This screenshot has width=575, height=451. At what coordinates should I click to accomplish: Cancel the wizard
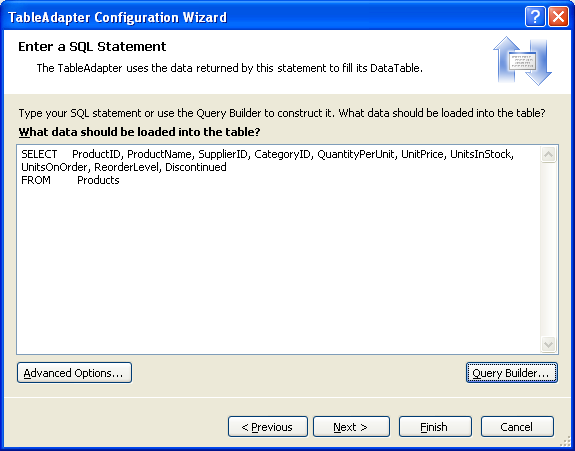pyautogui.click(x=517, y=426)
